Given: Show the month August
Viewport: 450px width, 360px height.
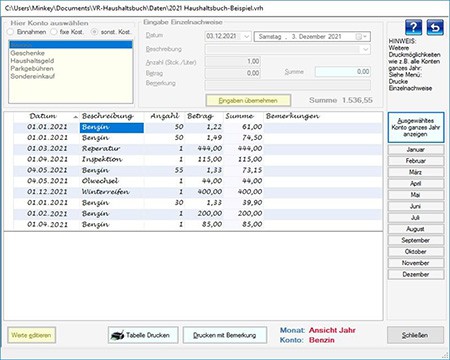Looking at the screenshot, I should click(x=416, y=229).
